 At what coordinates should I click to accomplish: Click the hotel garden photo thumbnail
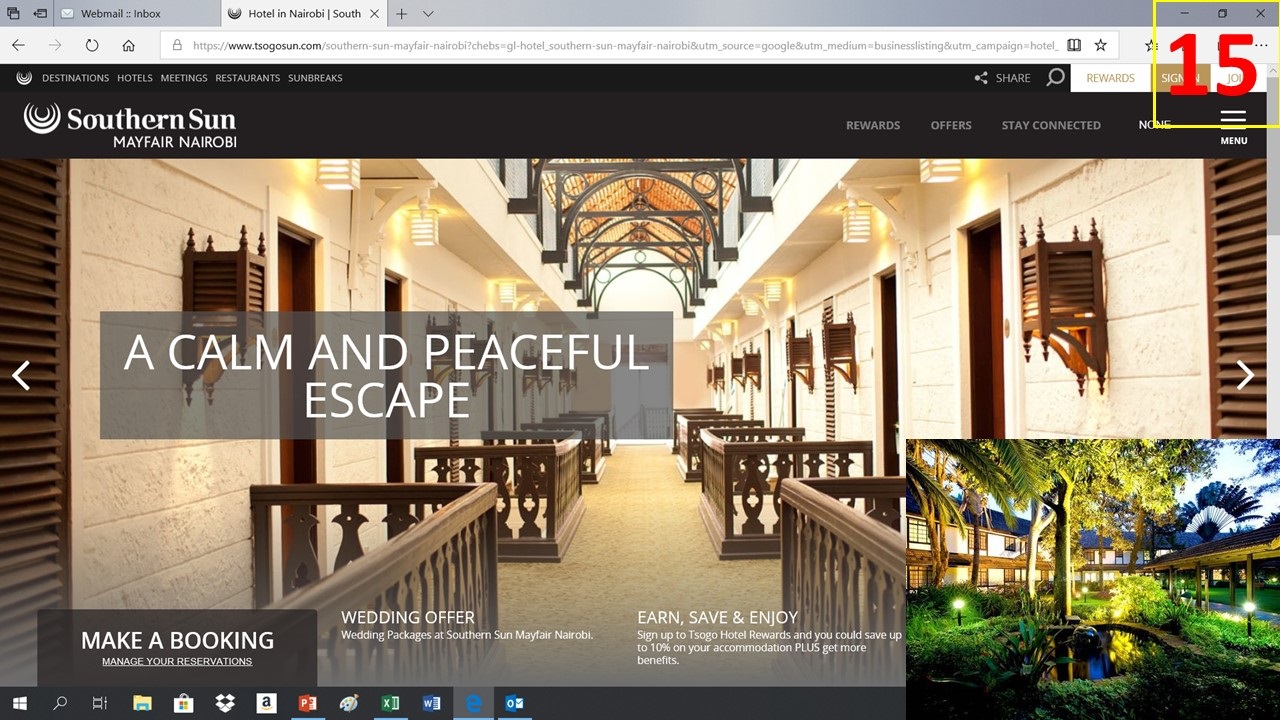[1093, 579]
